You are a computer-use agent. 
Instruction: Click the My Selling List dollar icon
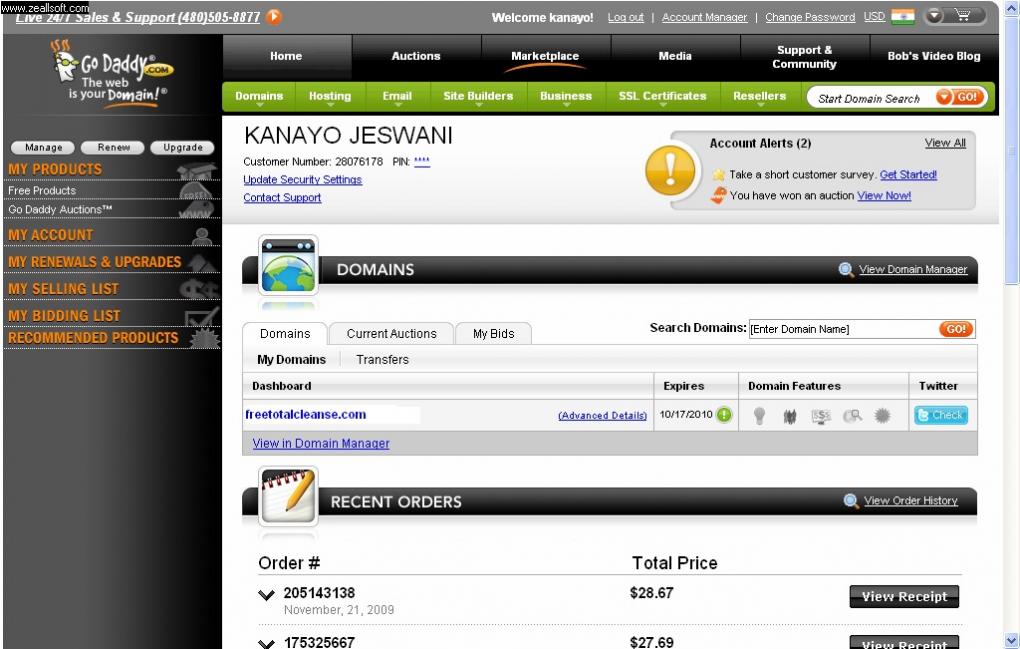(198, 289)
